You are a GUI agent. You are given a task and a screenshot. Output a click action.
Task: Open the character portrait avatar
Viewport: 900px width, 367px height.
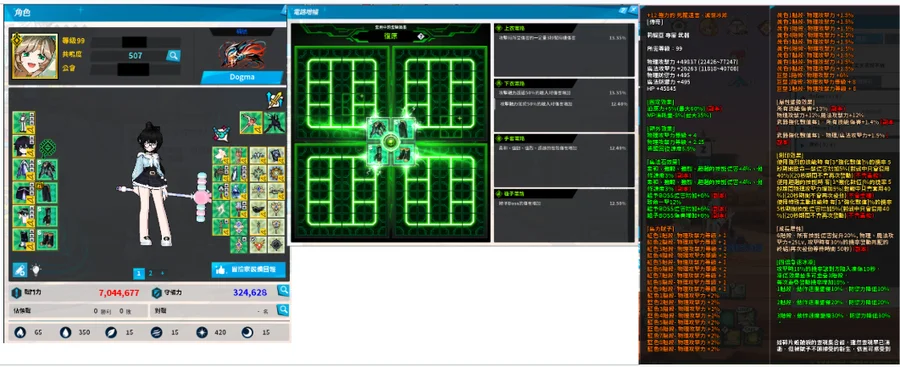click(34, 56)
